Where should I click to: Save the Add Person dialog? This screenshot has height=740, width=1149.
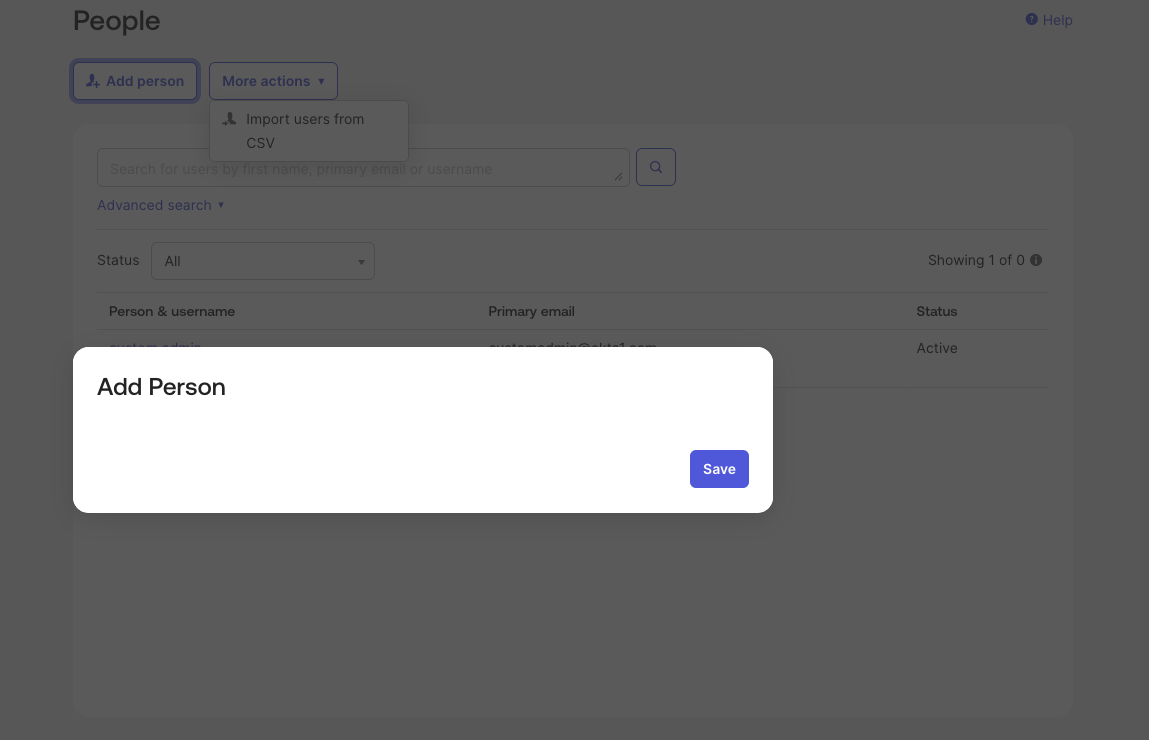coord(720,469)
